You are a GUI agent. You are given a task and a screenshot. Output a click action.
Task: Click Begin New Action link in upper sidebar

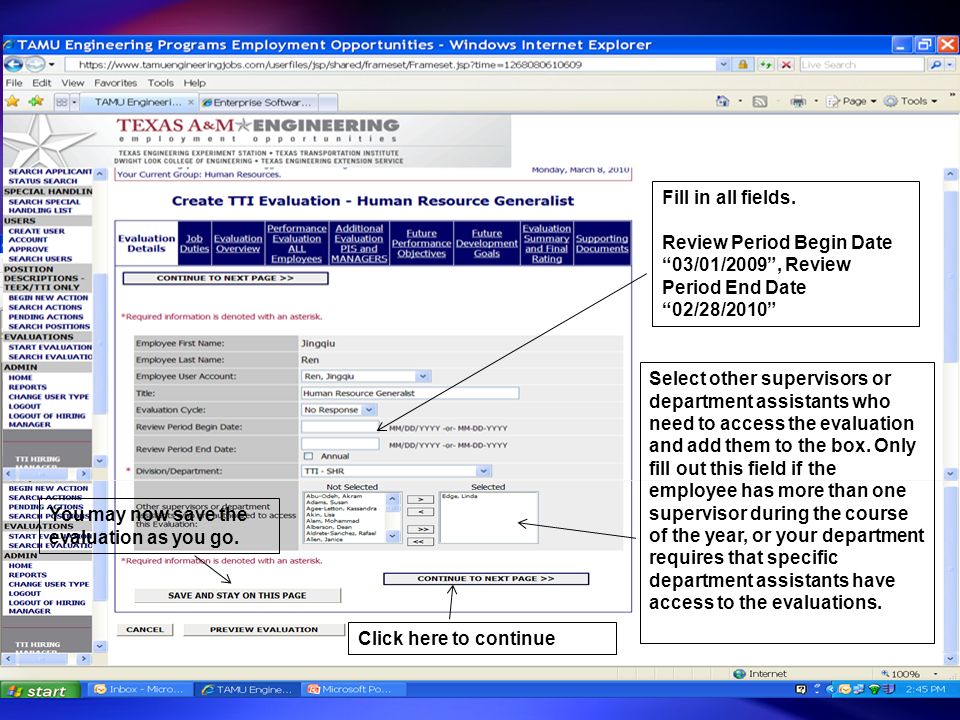tap(48, 298)
